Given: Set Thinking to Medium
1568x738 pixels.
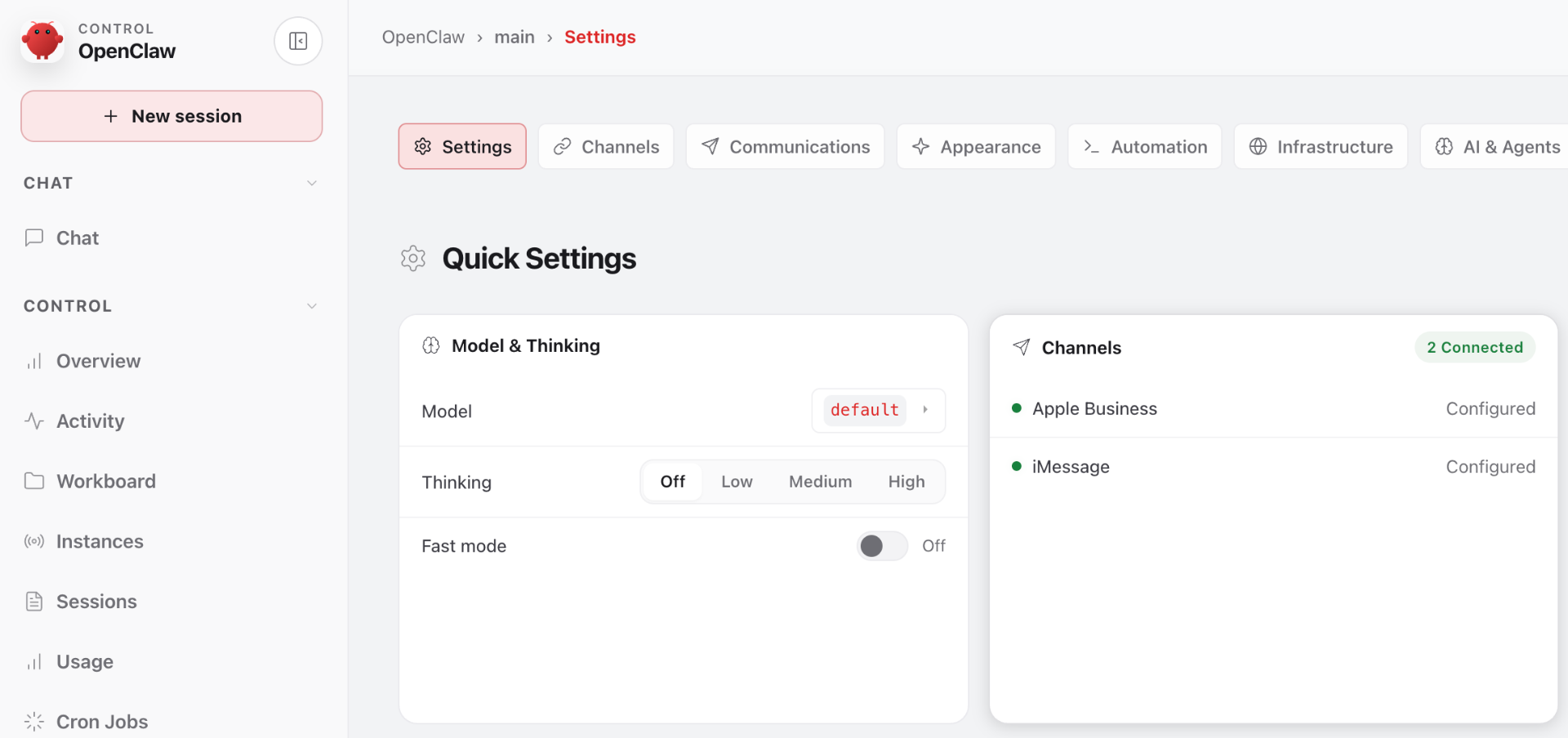Looking at the screenshot, I should pyautogui.click(x=820, y=482).
